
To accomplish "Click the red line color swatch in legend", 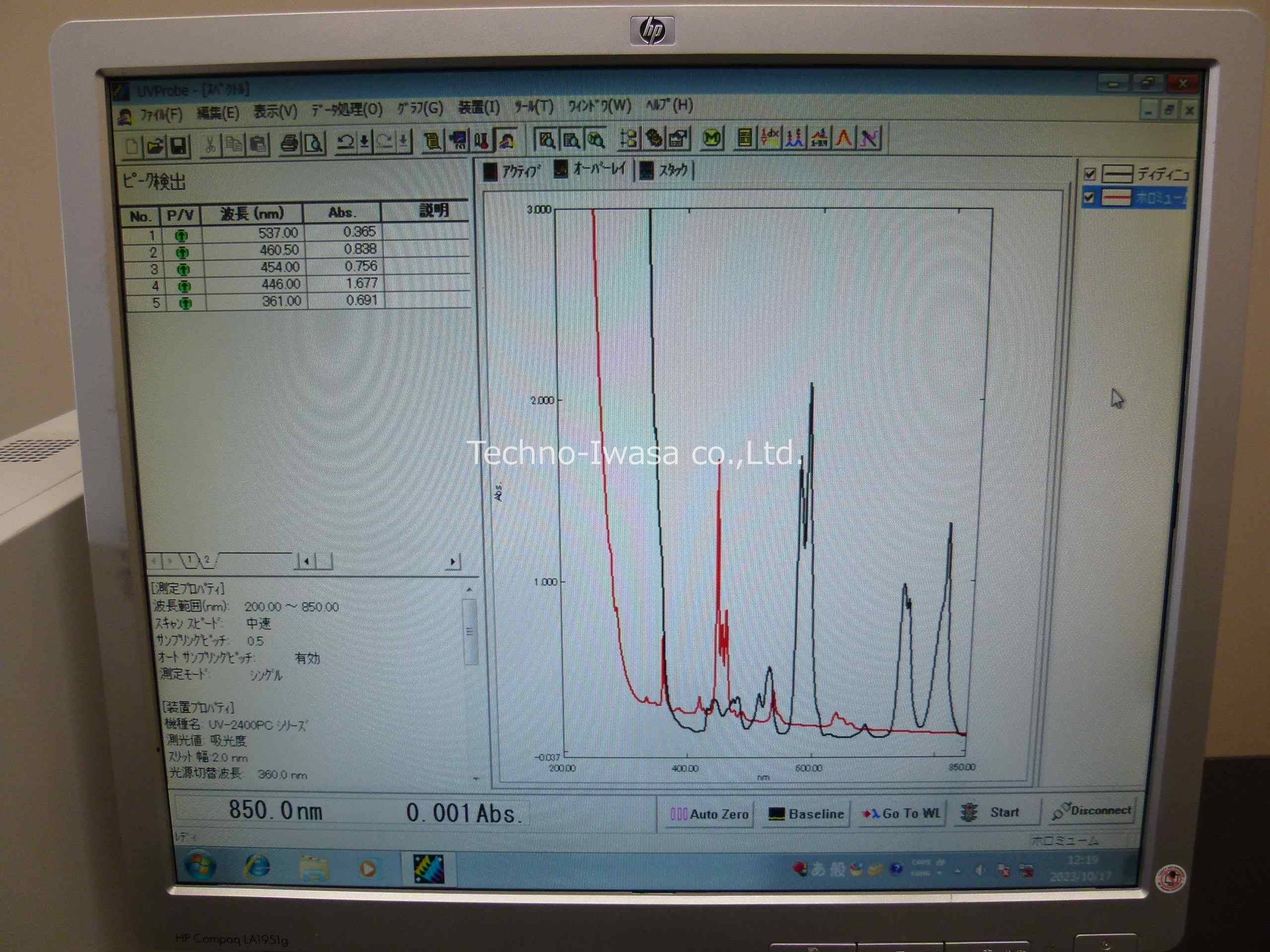I will click(1117, 198).
